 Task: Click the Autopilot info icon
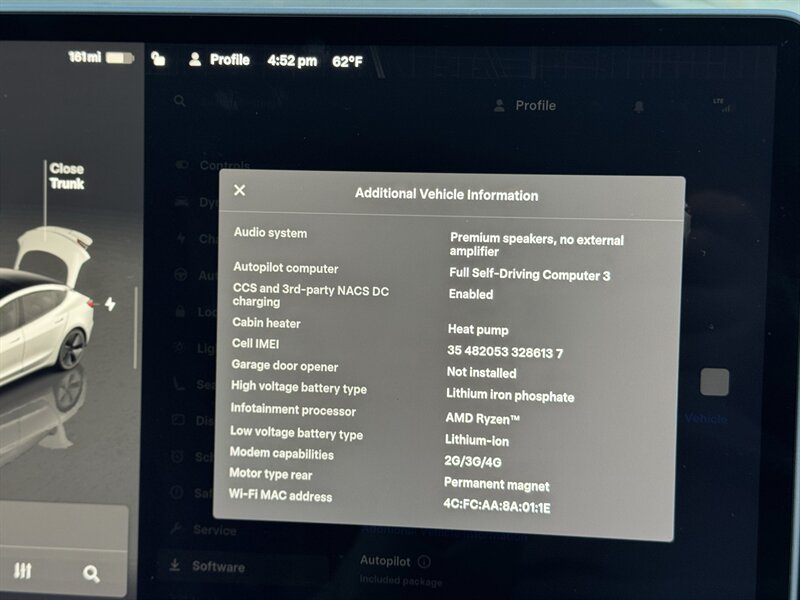click(424, 562)
